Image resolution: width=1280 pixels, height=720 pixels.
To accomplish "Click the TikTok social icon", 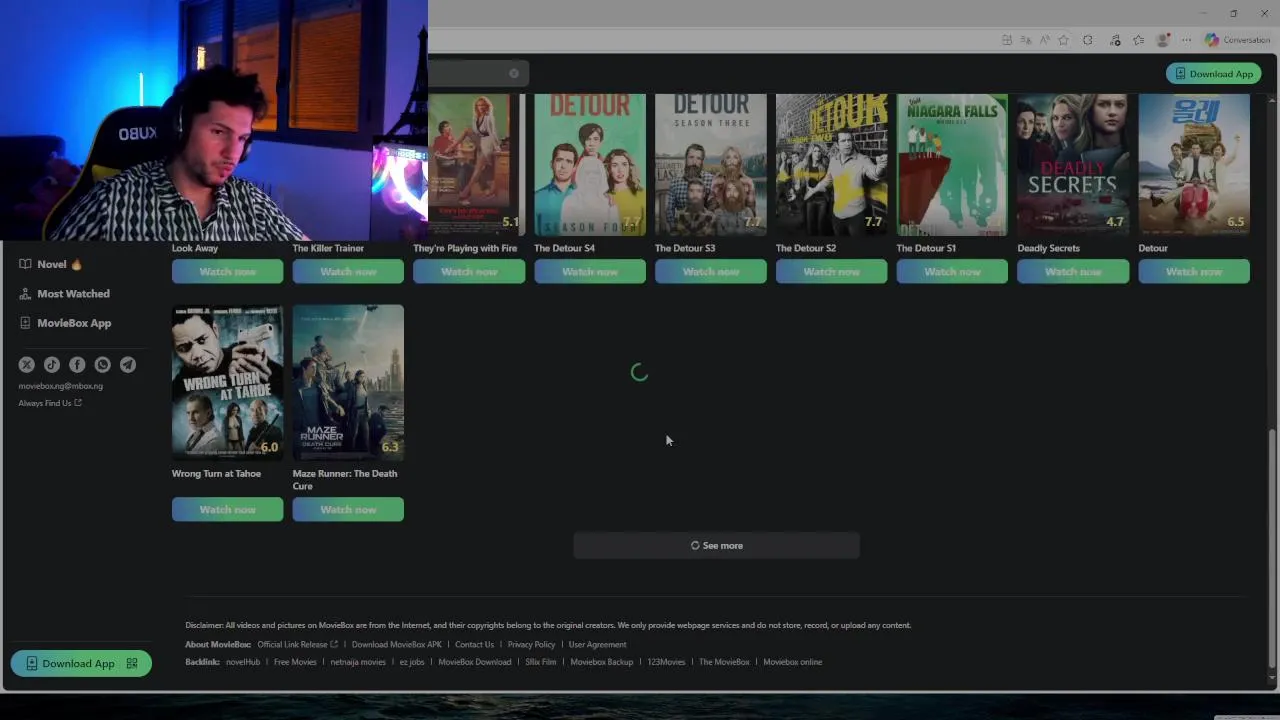I will coord(52,365).
